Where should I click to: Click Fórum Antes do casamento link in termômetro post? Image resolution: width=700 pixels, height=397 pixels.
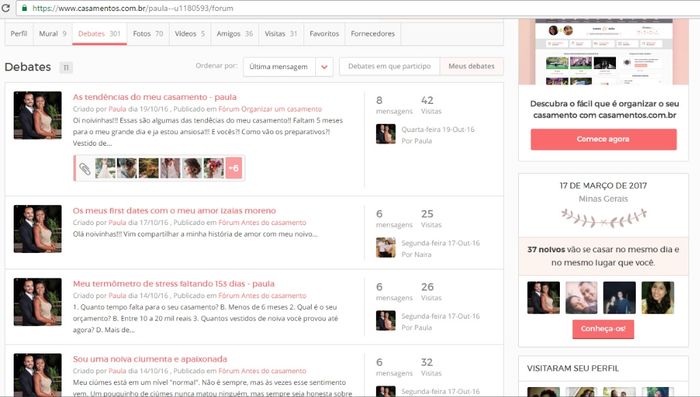tap(262, 296)
